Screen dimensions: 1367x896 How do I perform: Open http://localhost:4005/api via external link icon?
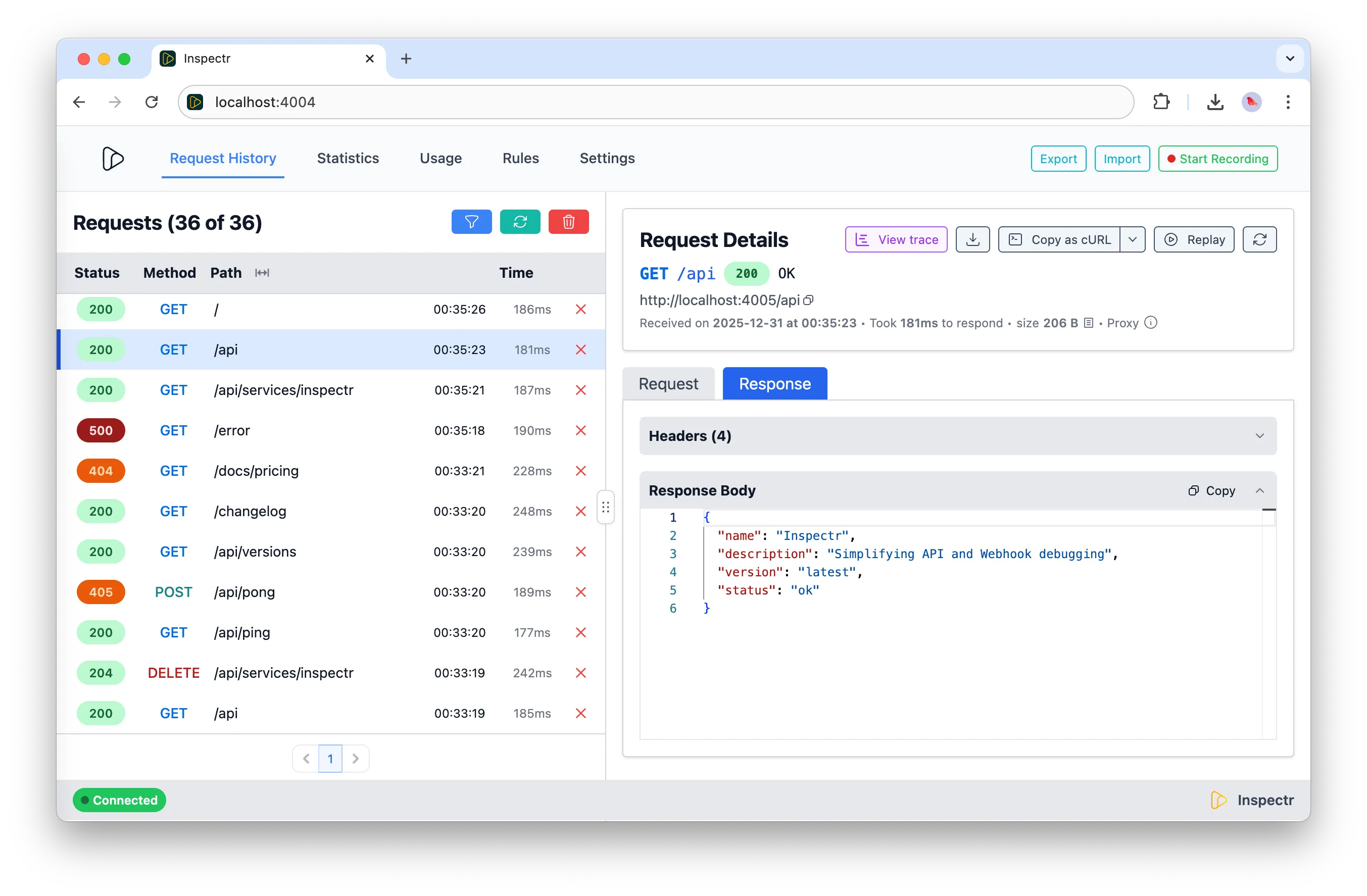coord(809,300)
